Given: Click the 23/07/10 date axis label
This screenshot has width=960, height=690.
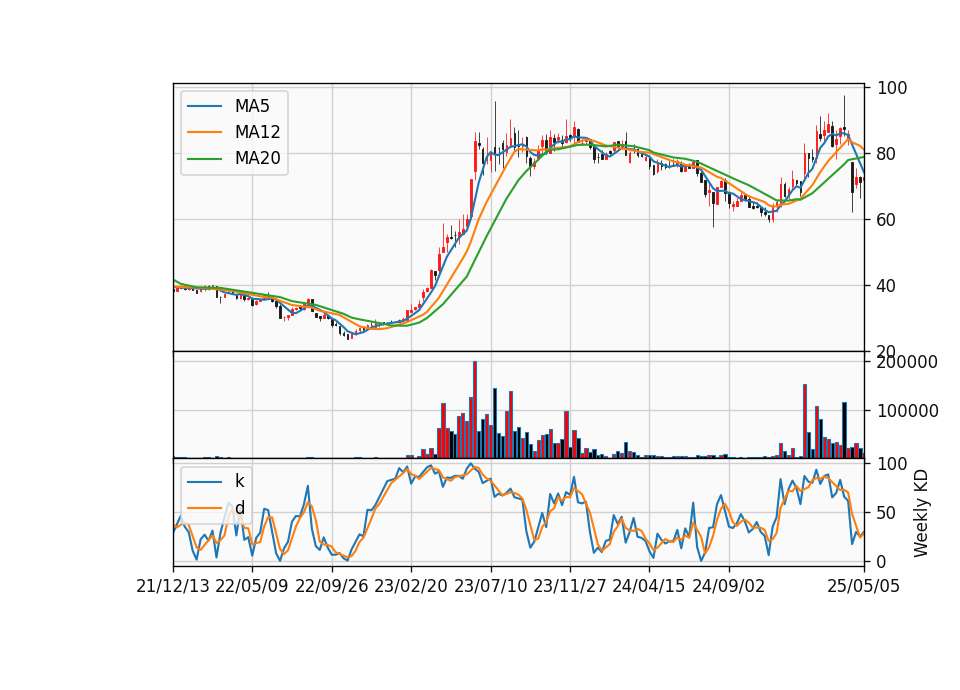Looking at the screenshot, I should pyautogui.click(x=490, y=587).
